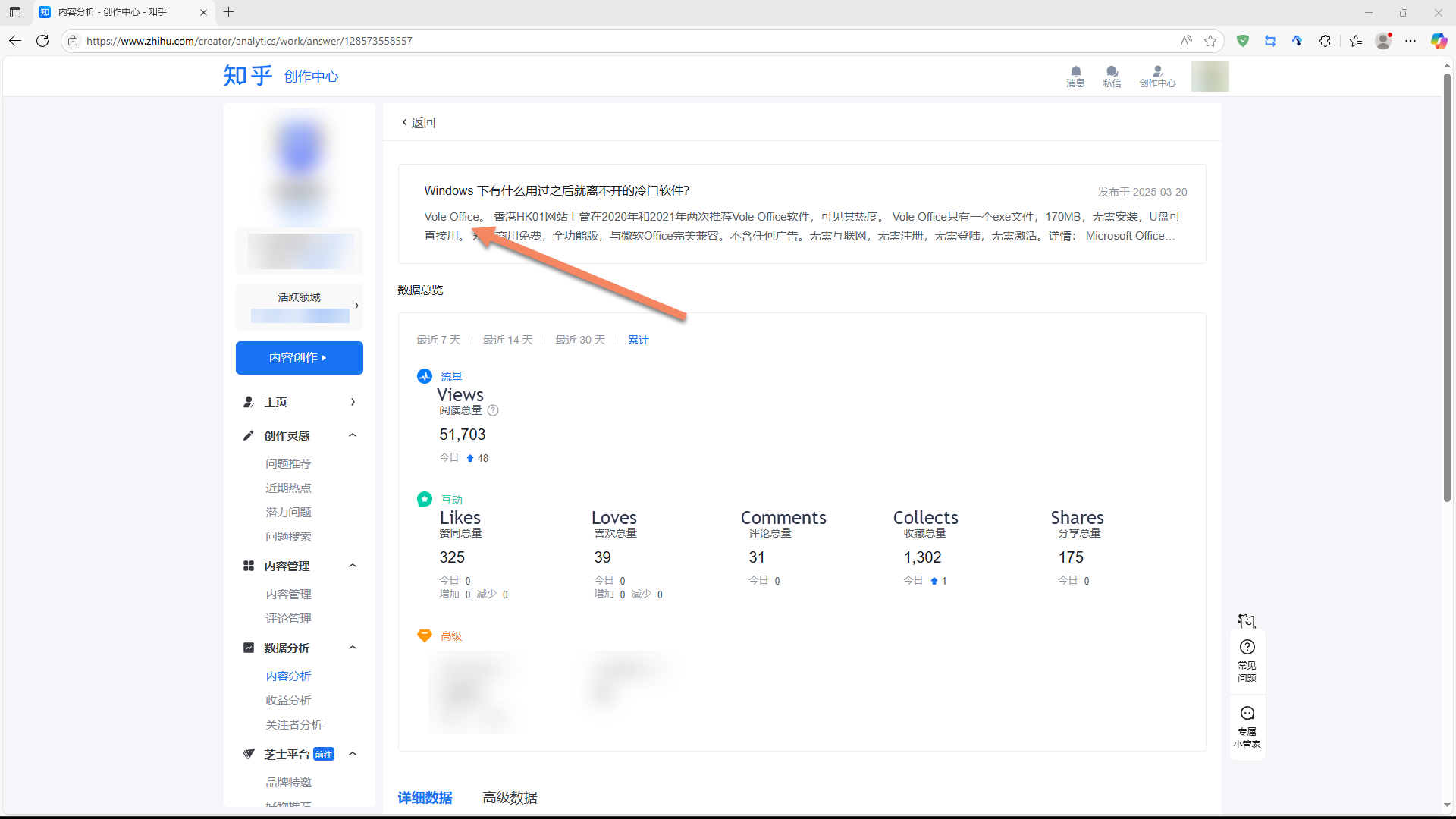Click the 返回 back link

[419, 122]
